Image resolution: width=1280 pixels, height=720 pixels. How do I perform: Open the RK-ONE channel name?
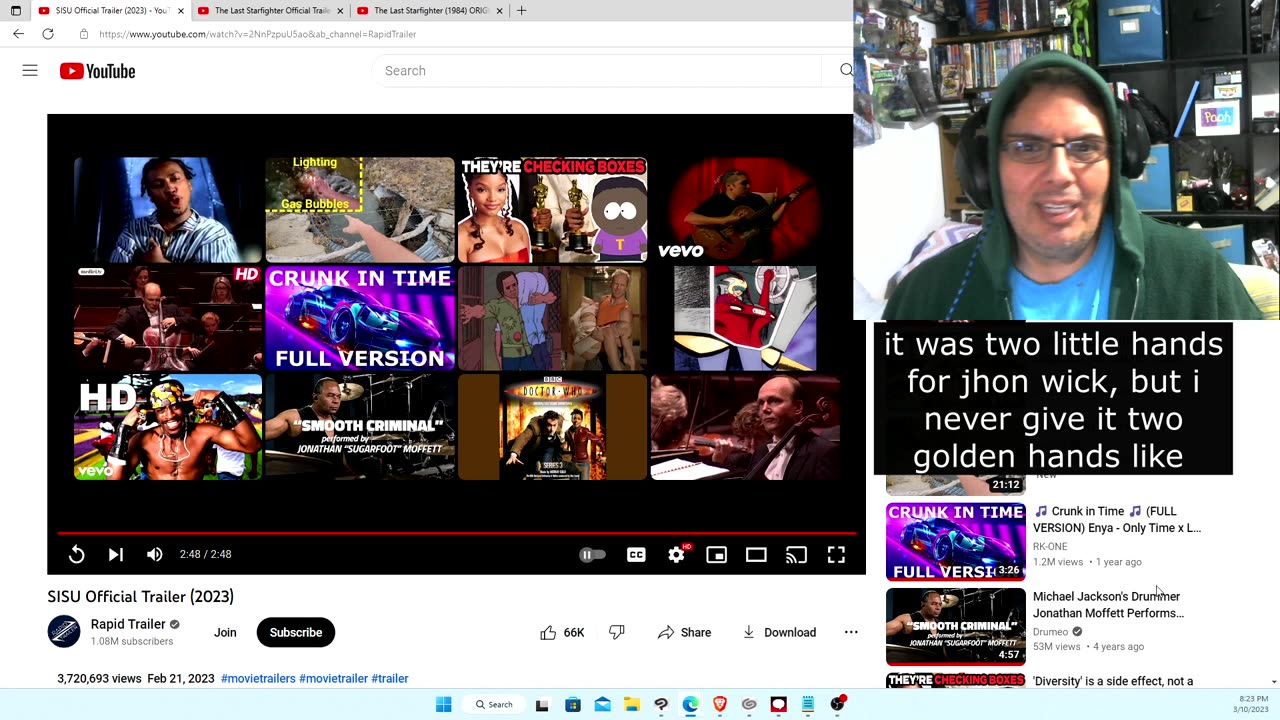click(1050, 547)
